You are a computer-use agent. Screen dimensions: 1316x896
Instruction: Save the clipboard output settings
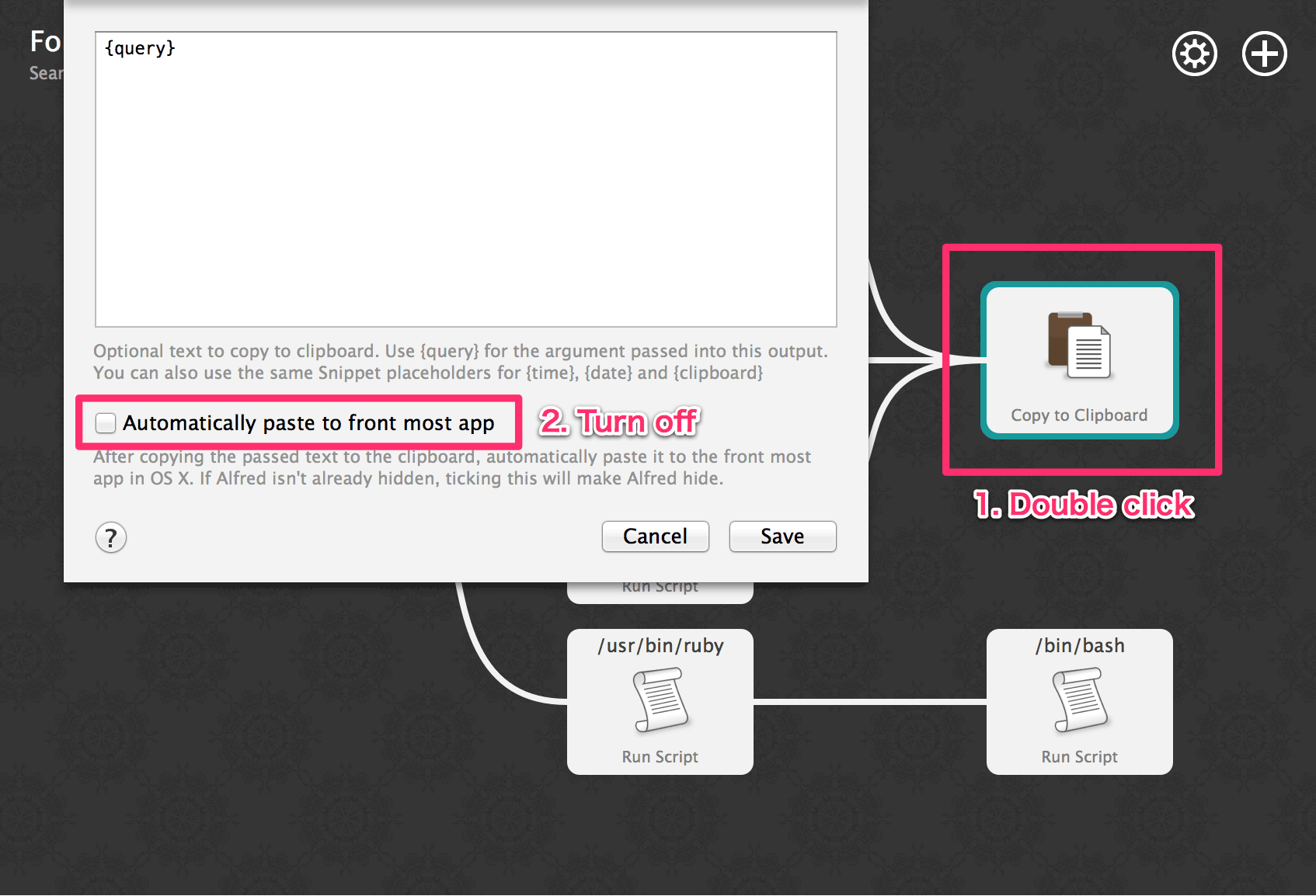[x=782, y=536]
